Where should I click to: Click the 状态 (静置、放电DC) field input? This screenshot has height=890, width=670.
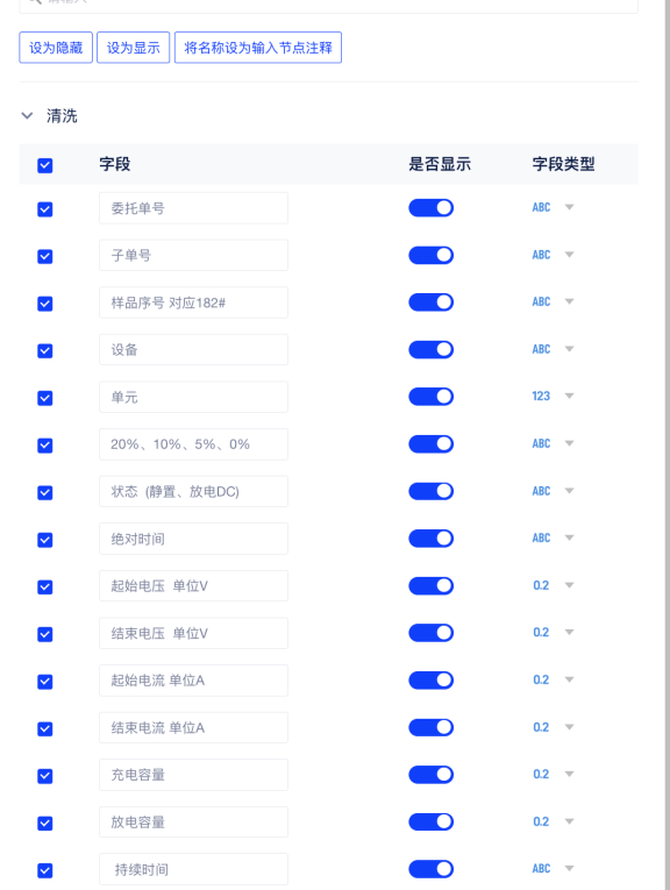(x=193, y=491)
